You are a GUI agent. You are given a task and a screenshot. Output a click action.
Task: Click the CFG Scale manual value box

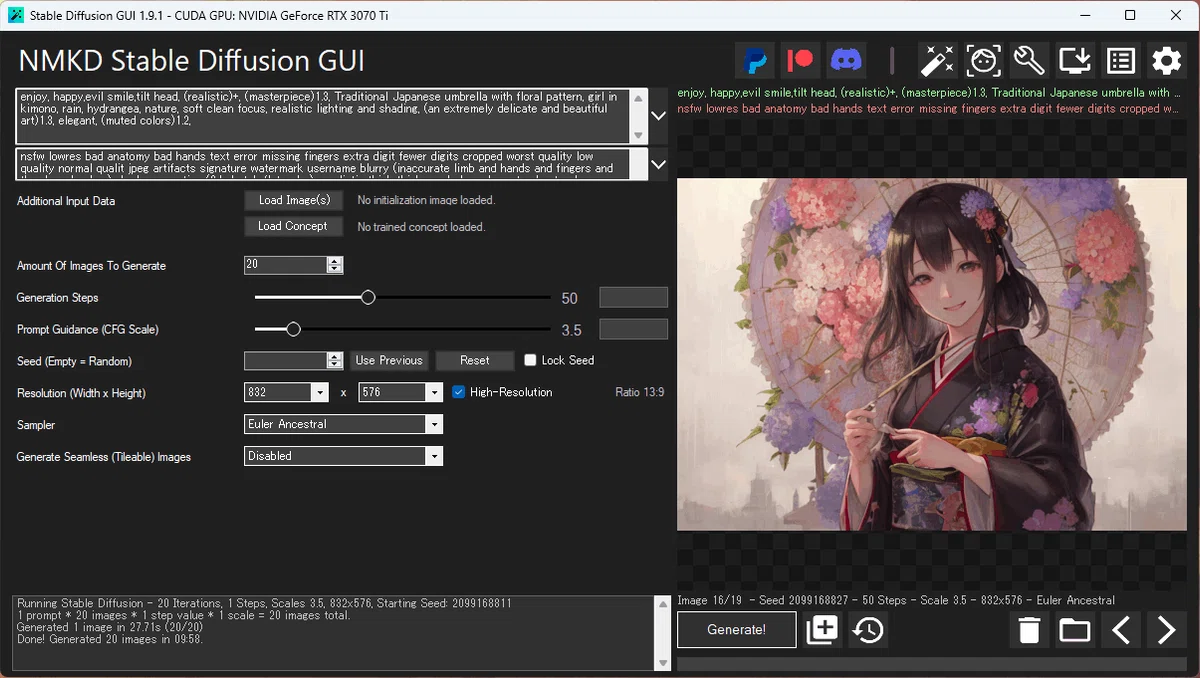[633, 329]
